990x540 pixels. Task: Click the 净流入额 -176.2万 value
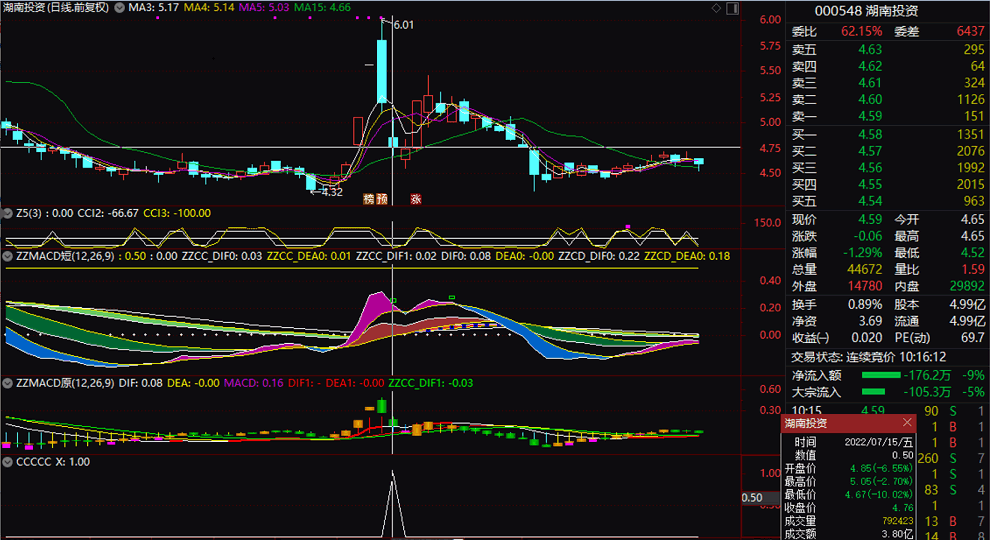(927, 375)
